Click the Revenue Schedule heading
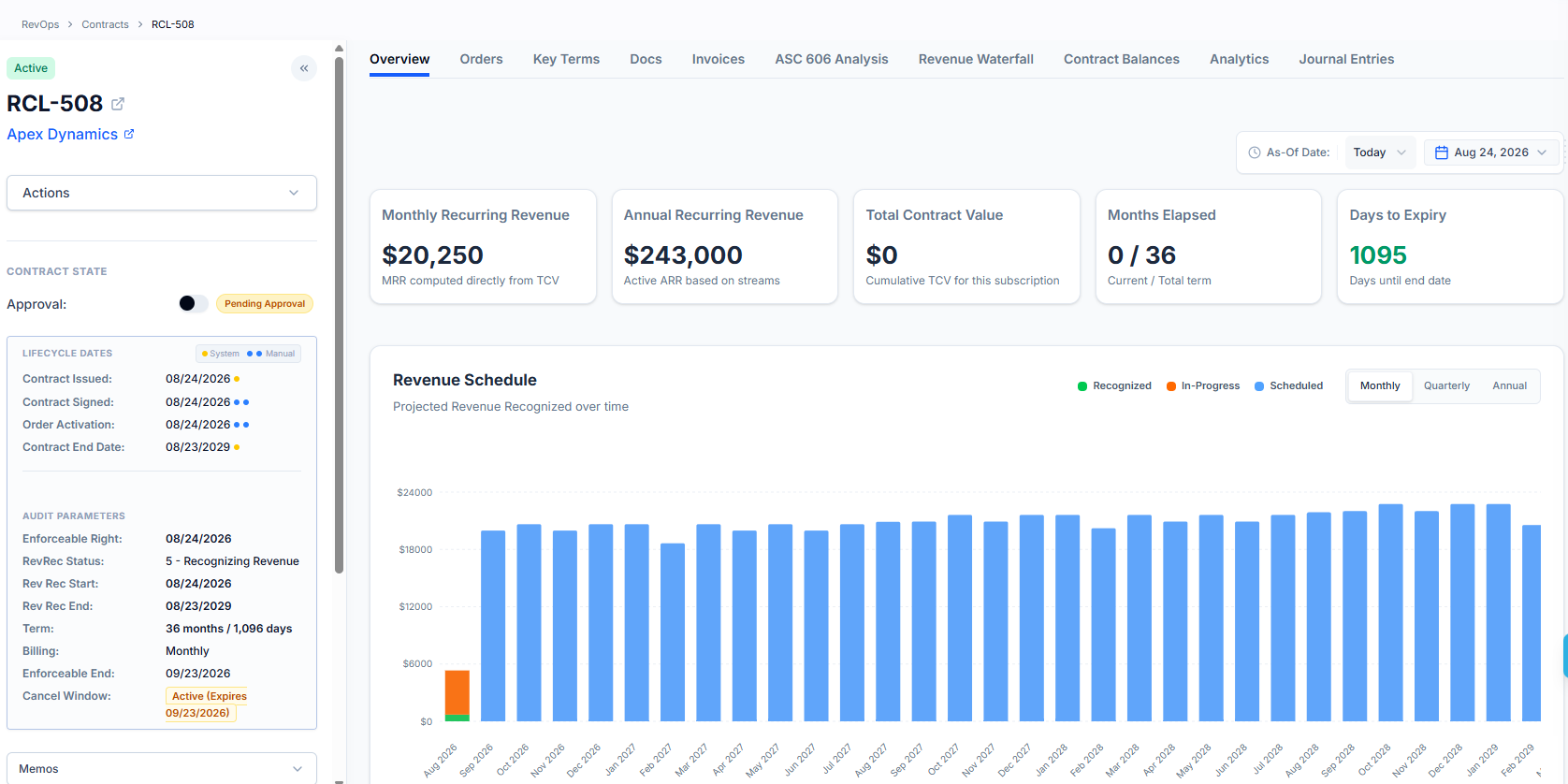This screenshot has width=1568, height=784. tap(465, 380)
